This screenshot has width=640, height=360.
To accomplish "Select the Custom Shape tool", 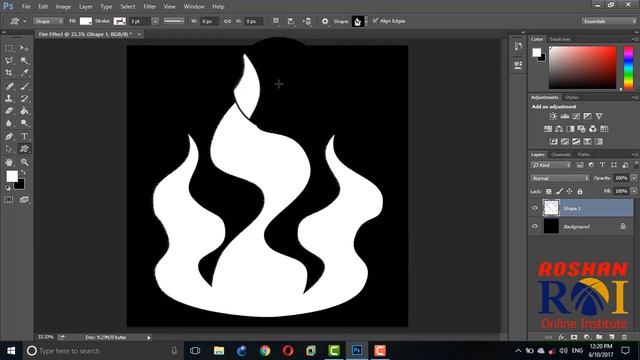I will [24, 149].
